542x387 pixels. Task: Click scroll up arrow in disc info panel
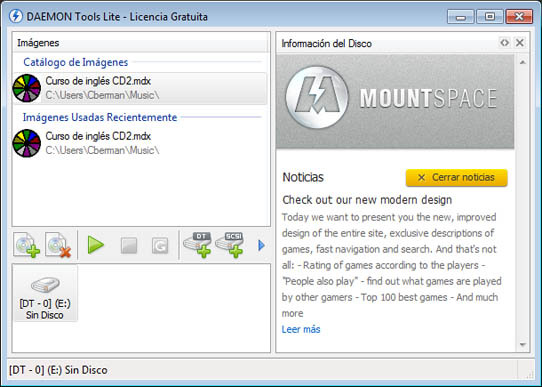(523, 62)
